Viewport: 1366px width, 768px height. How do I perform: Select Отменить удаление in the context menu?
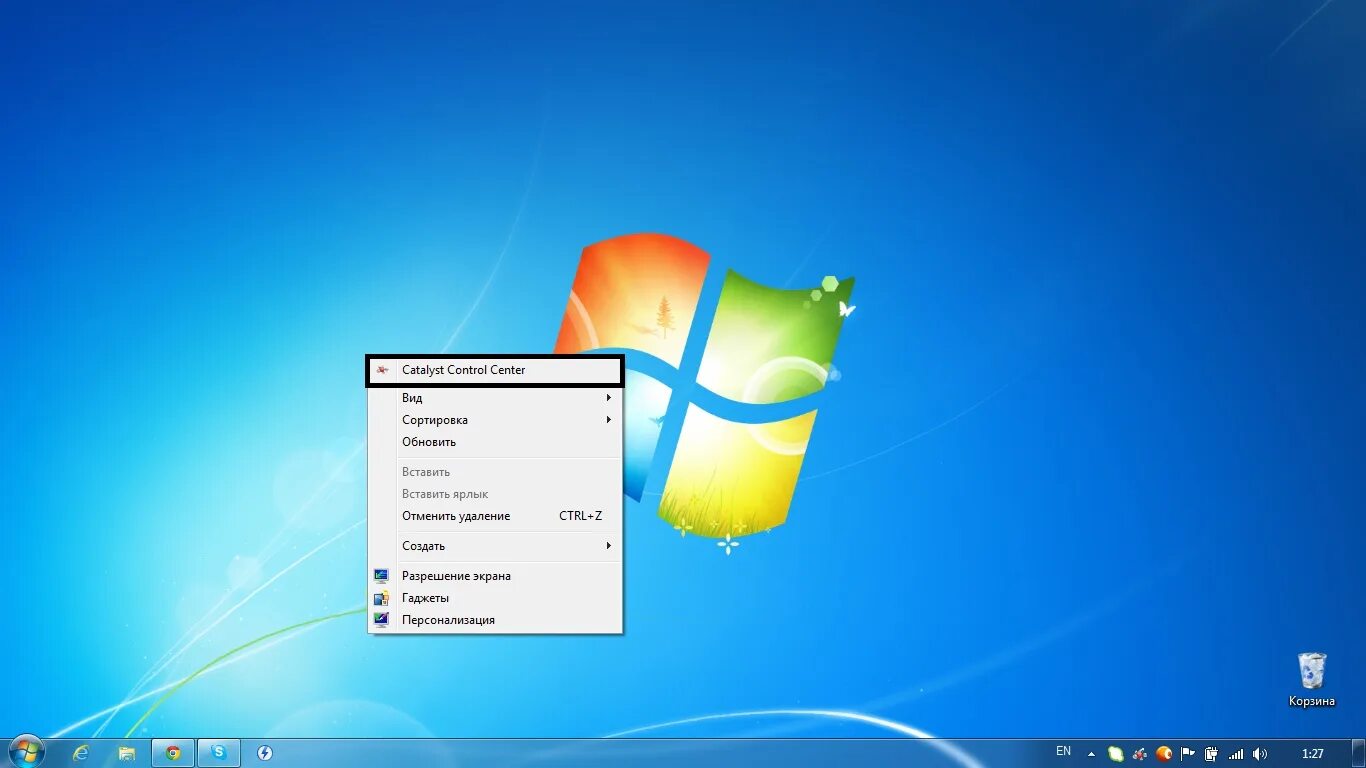(495, 516)
